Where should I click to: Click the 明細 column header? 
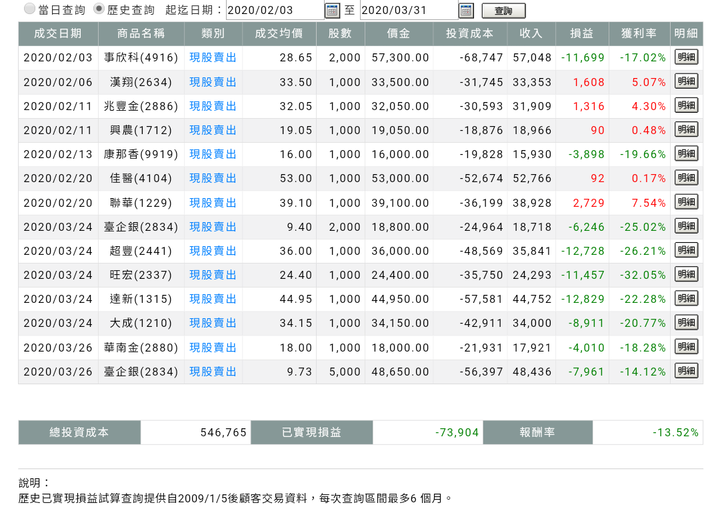(x=686, y=34)
